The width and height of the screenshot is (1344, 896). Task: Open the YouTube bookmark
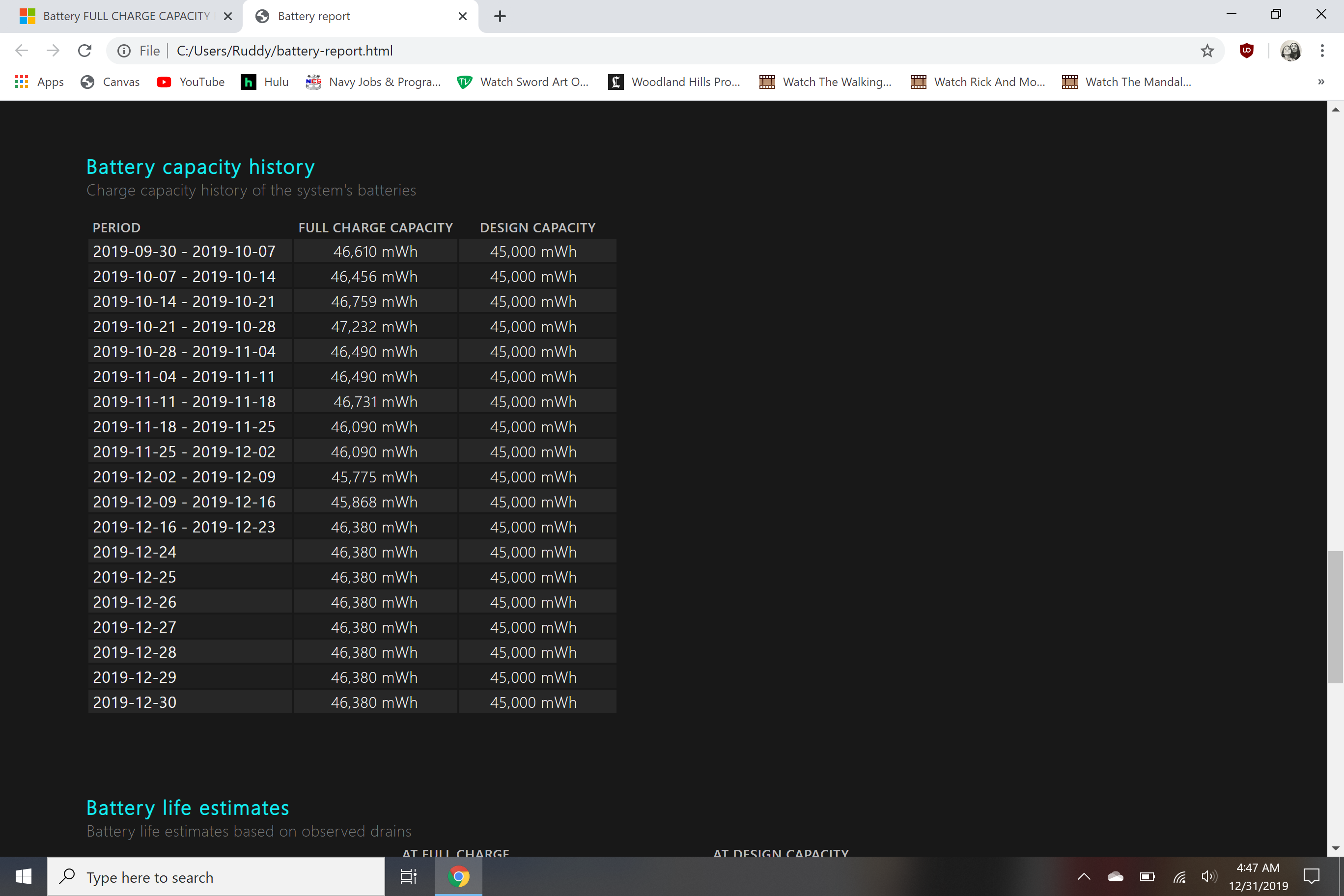[191, 82]
